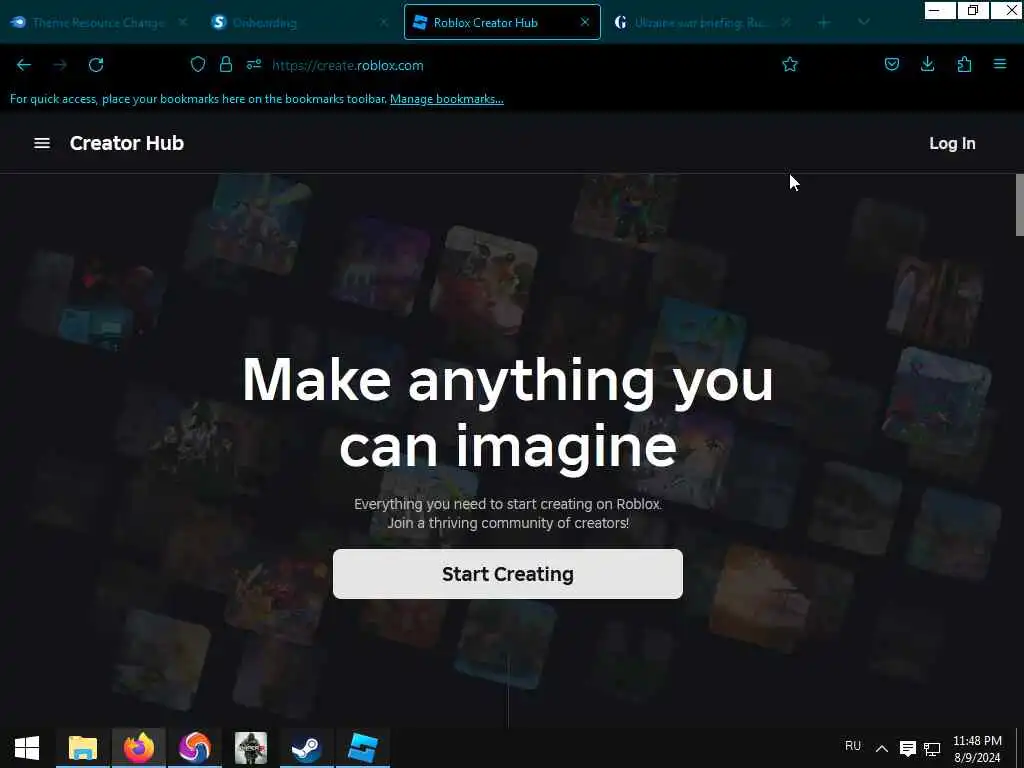Open site permissions icon in address bar
Image resolution: width=1024 pixels, height=768 pixels.
[x=254, y=64]
